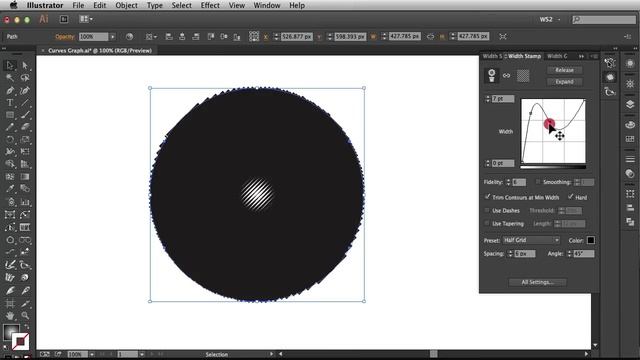The image size is (640, 360).
Task: Open the Window menu
Action: [x=267, y=5]
